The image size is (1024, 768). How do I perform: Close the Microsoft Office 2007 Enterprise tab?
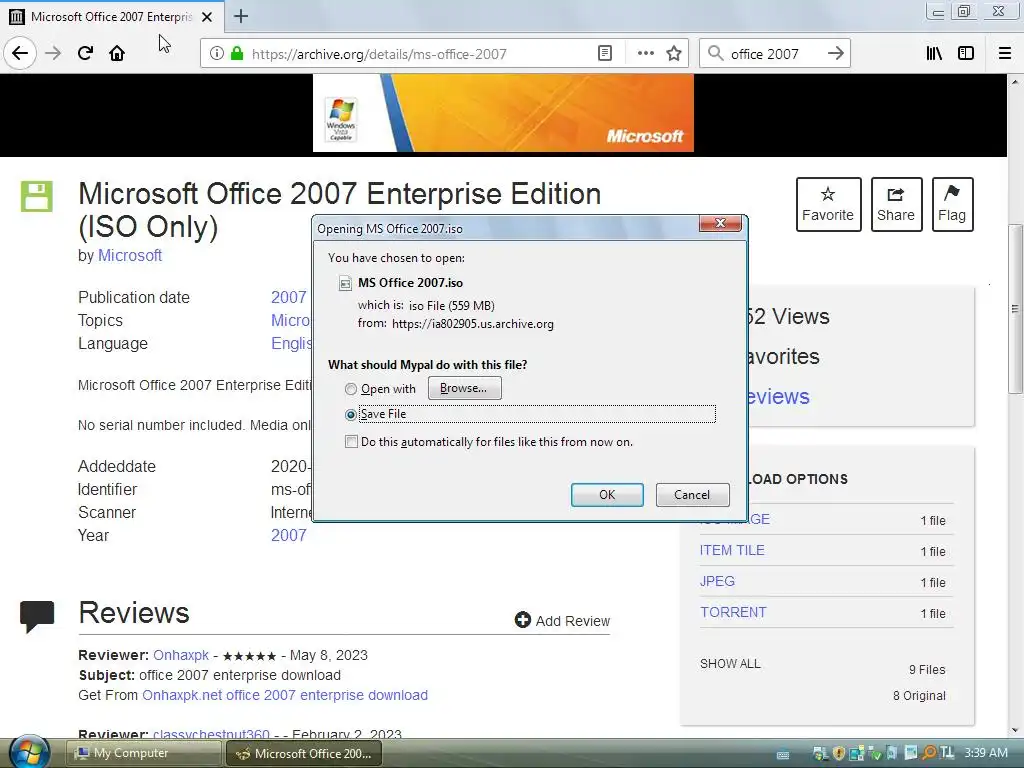pos(207,17)
